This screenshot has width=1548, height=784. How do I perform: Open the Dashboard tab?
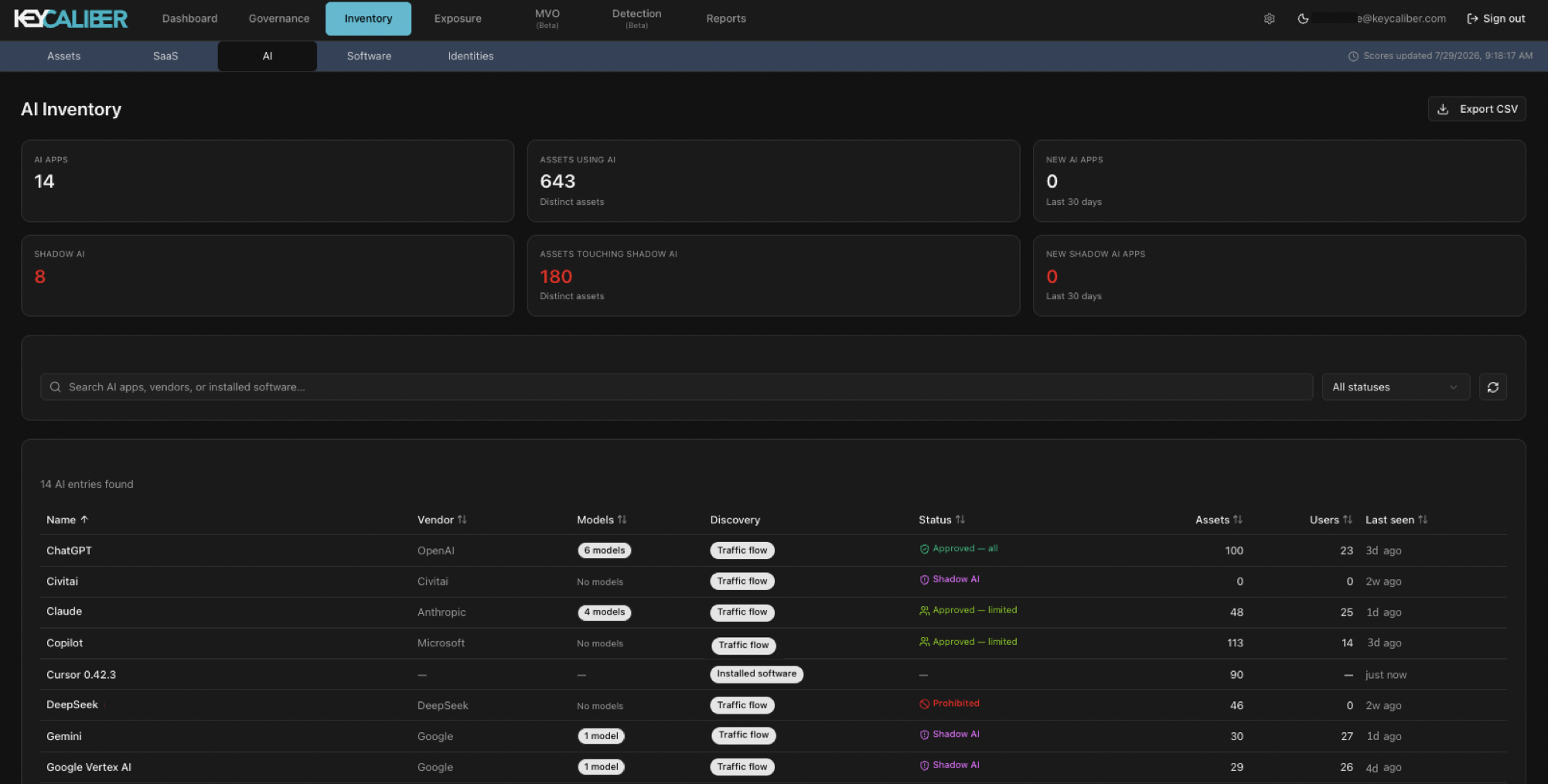click(189, 19)
